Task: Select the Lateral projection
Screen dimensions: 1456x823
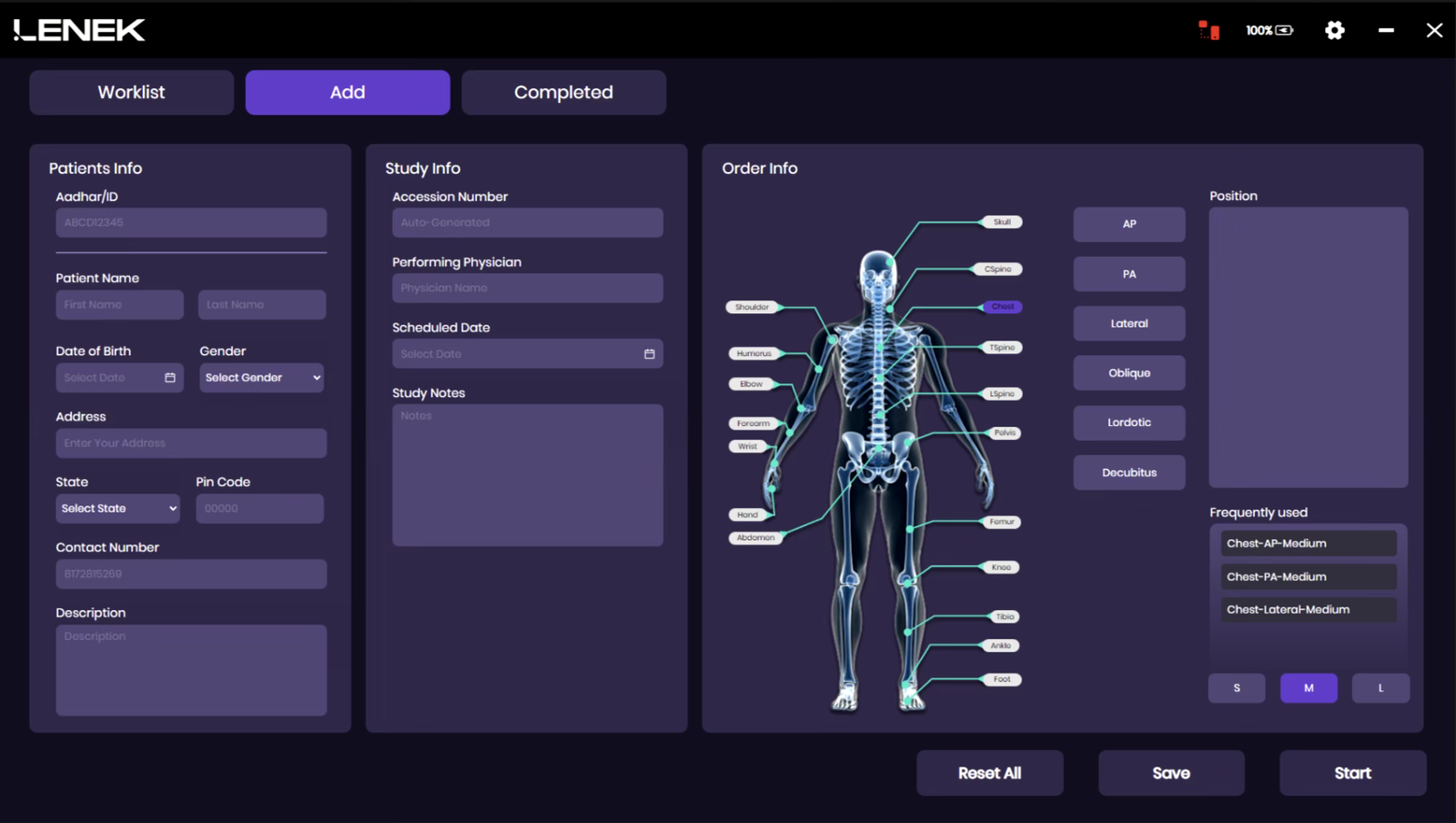Action: (1129, 323)
